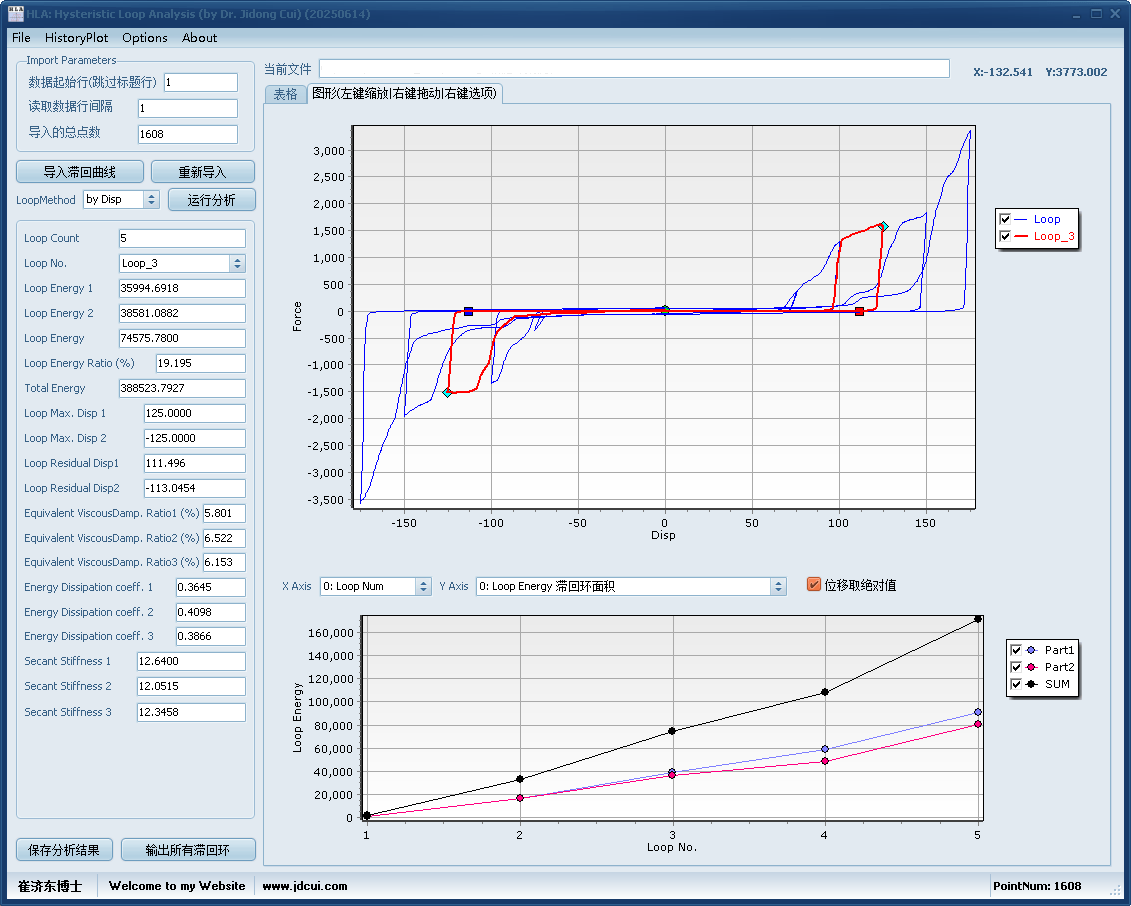Toggle the blue Loop series checkbox in legend
Viewport: 1131px width, 906px height.
coord(1005,219)
